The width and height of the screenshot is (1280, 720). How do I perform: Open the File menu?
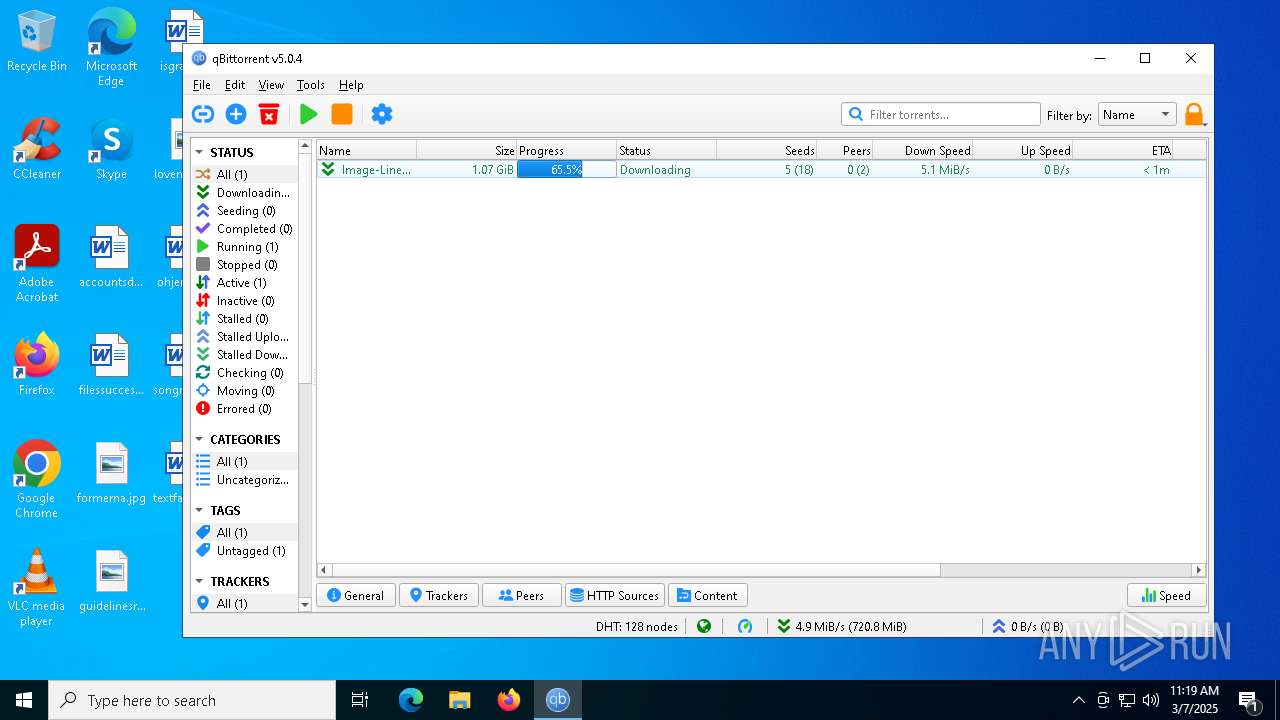click(201, 85)
